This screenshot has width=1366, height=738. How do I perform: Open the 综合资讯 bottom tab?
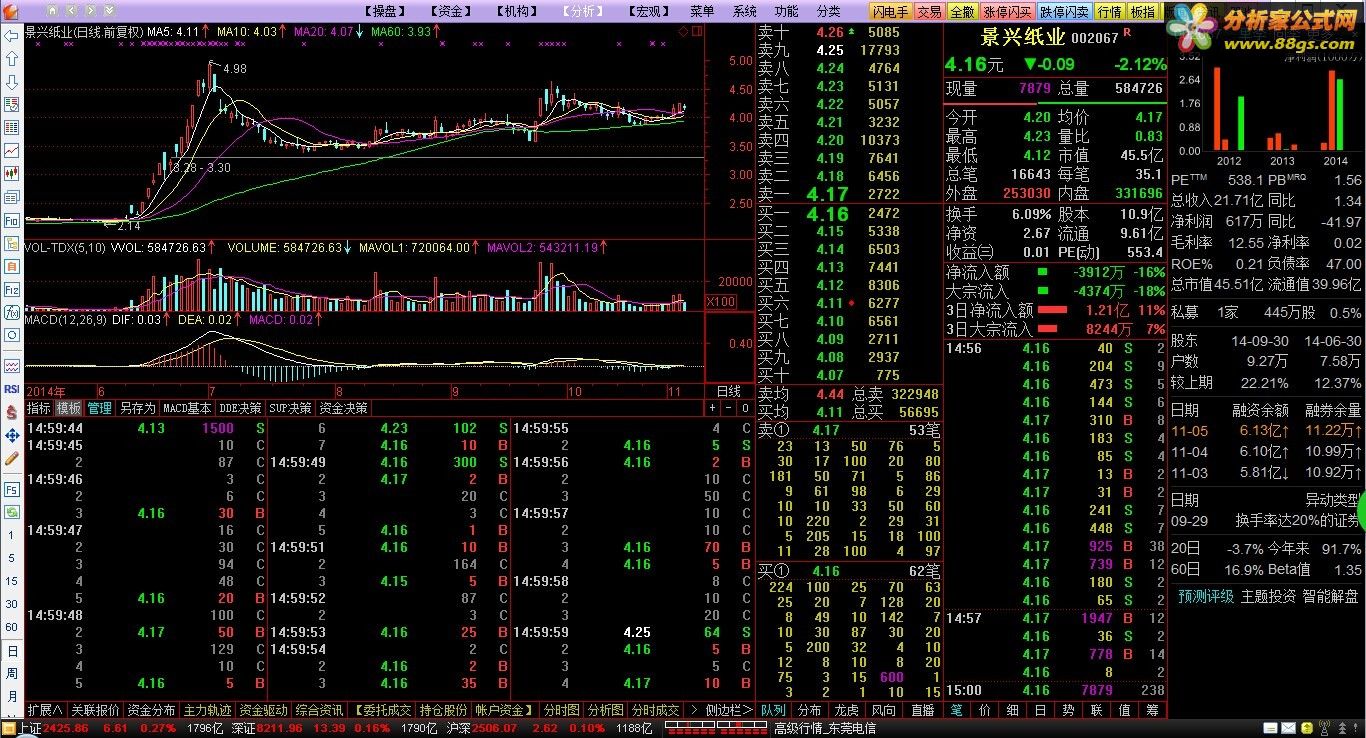coord(320,710)
